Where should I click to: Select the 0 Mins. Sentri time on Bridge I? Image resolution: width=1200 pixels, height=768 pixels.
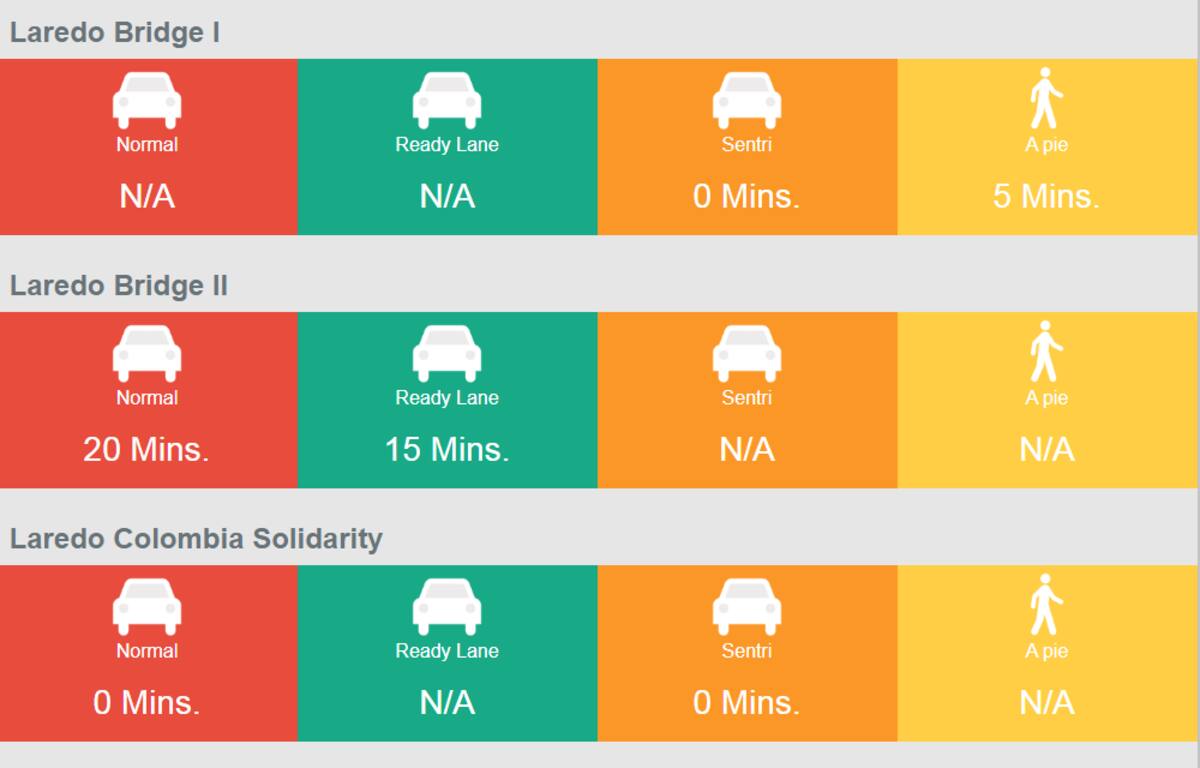(747, 196)
